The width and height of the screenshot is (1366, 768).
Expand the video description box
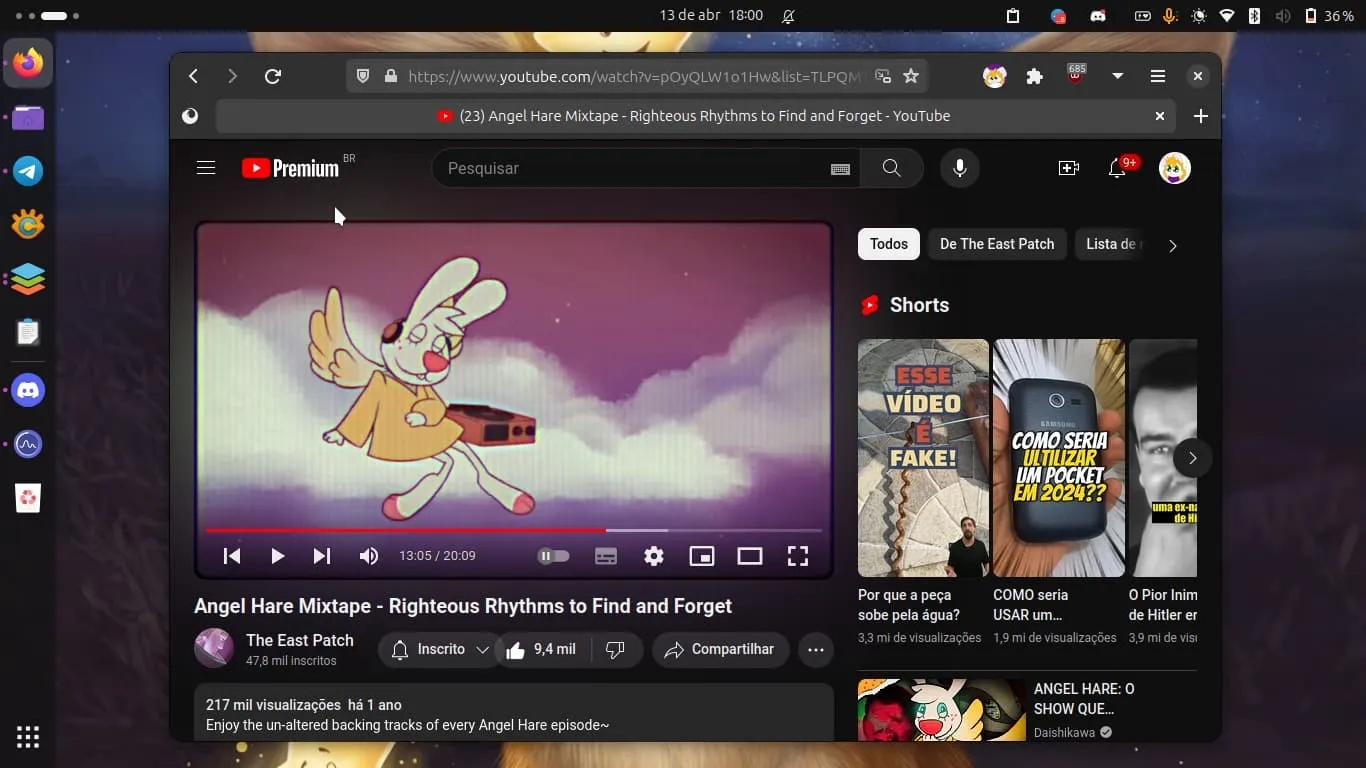(x=514, y=712)
